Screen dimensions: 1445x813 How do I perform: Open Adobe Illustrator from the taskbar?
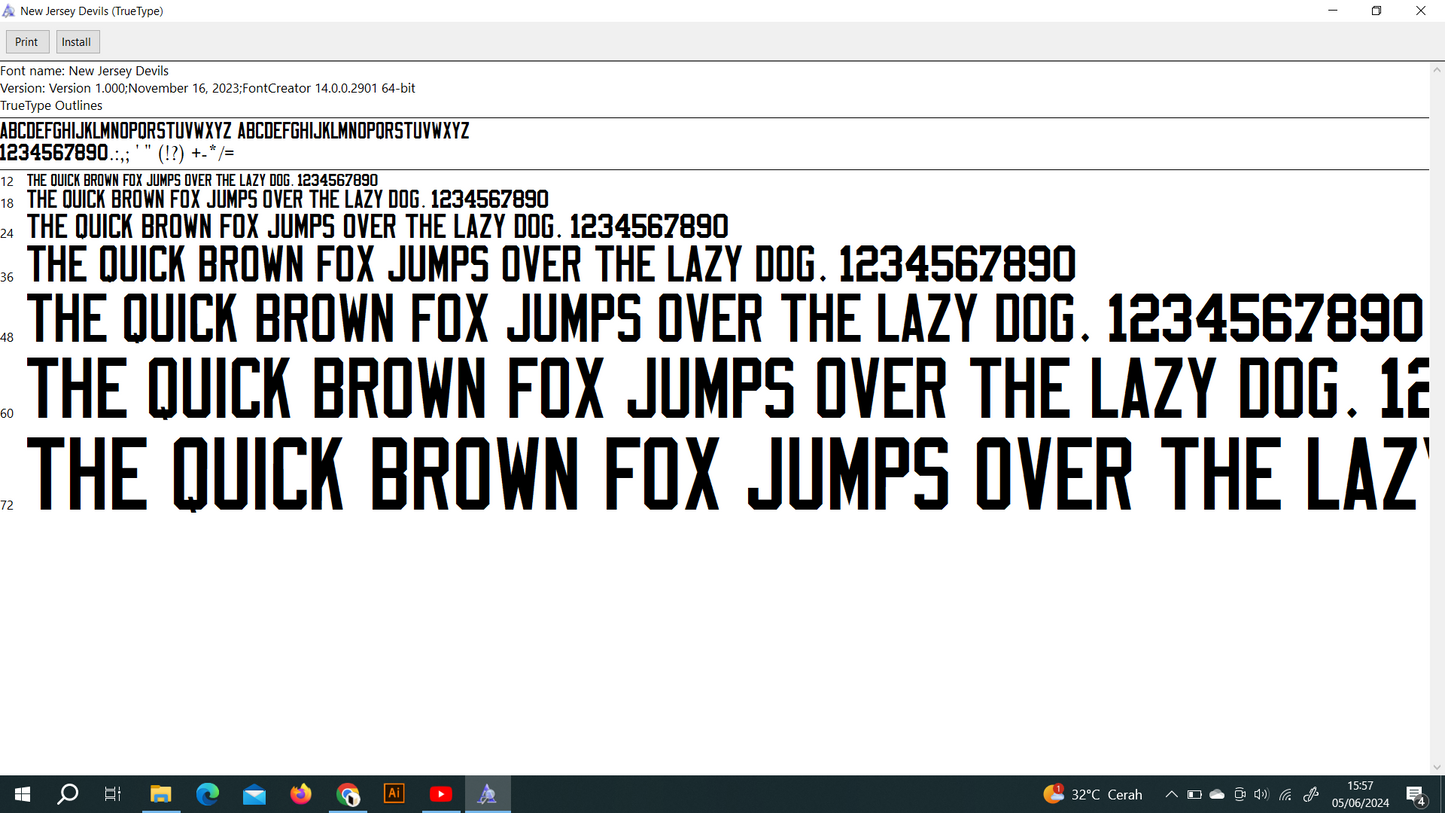(x=394, y=794)
